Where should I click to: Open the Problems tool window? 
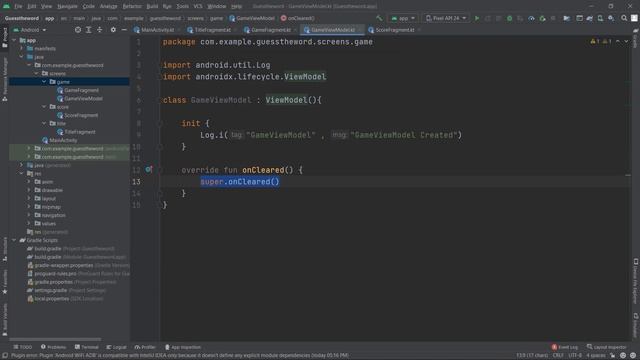(53, 347)
